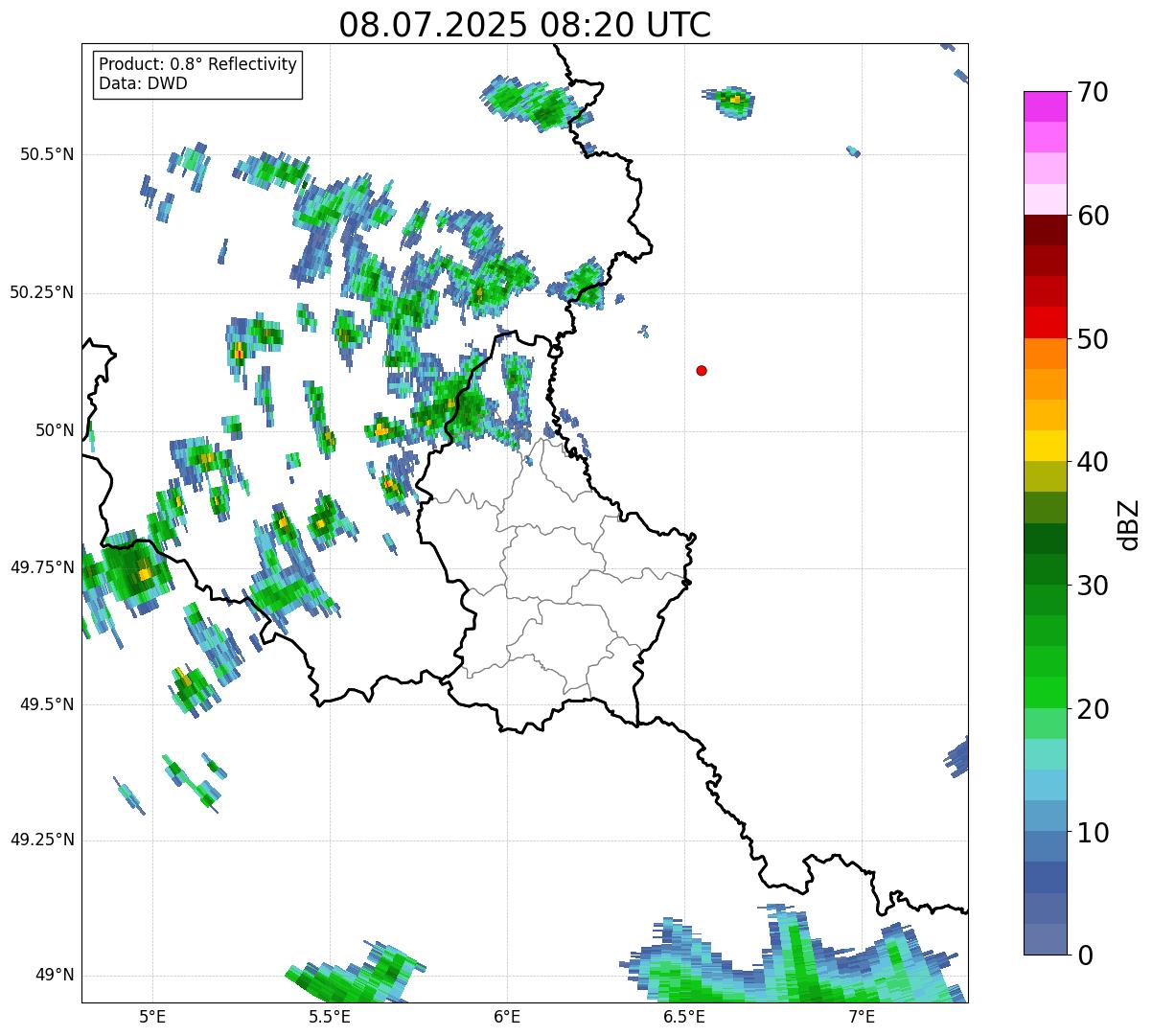Click the latitude label "49.5°N"

click(47, 704)
